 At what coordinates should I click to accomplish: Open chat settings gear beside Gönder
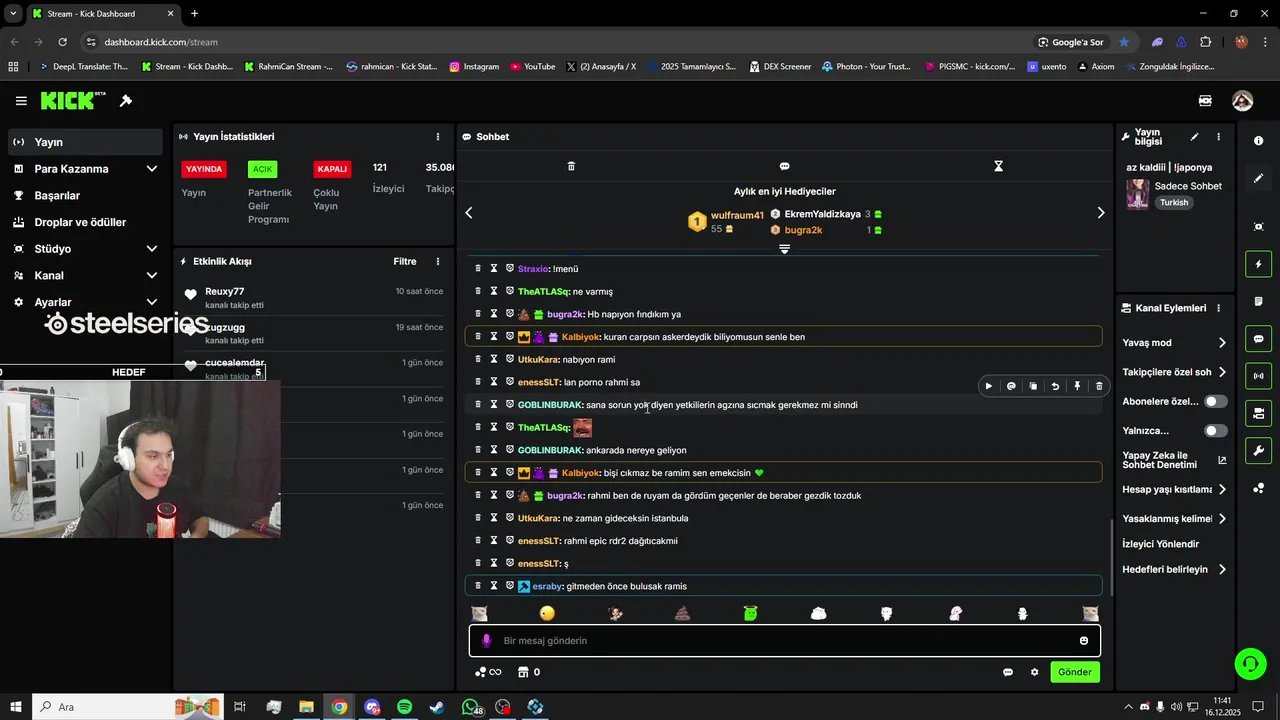point(1034,672)
